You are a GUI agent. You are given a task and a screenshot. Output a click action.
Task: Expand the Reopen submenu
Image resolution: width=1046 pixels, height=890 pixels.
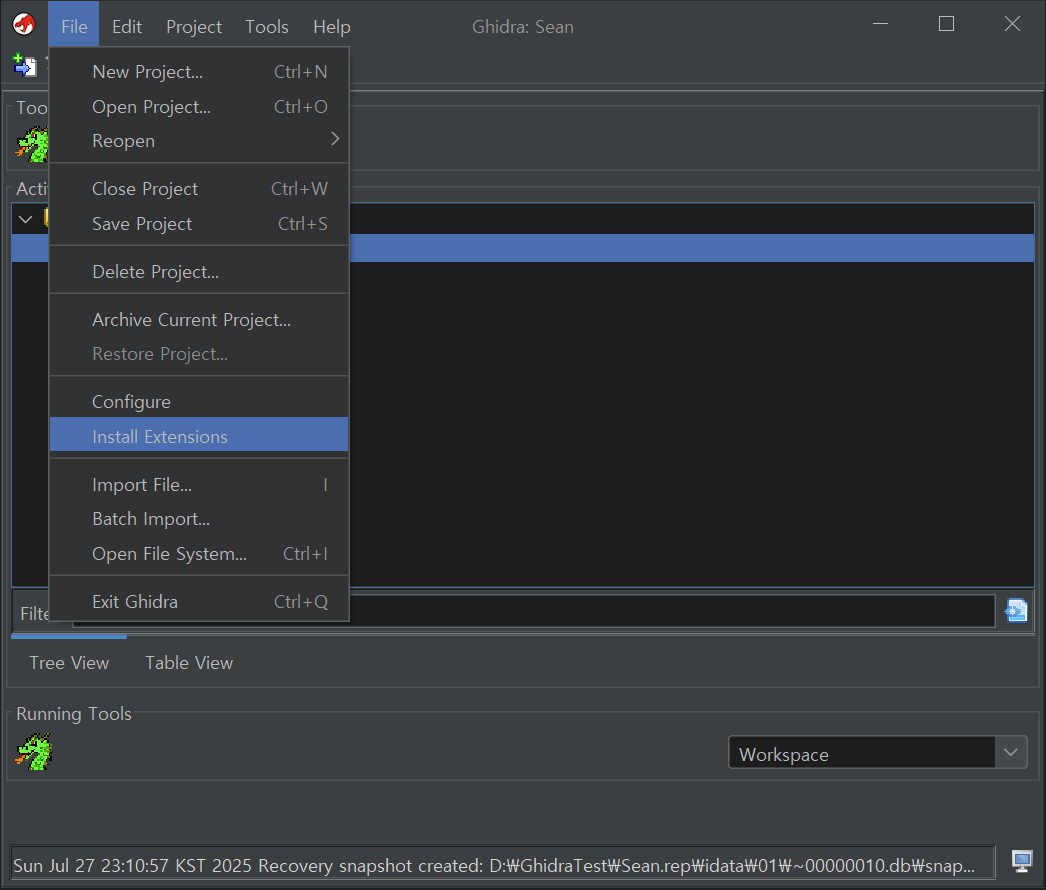pyautogui.click(x=199, y=141)
